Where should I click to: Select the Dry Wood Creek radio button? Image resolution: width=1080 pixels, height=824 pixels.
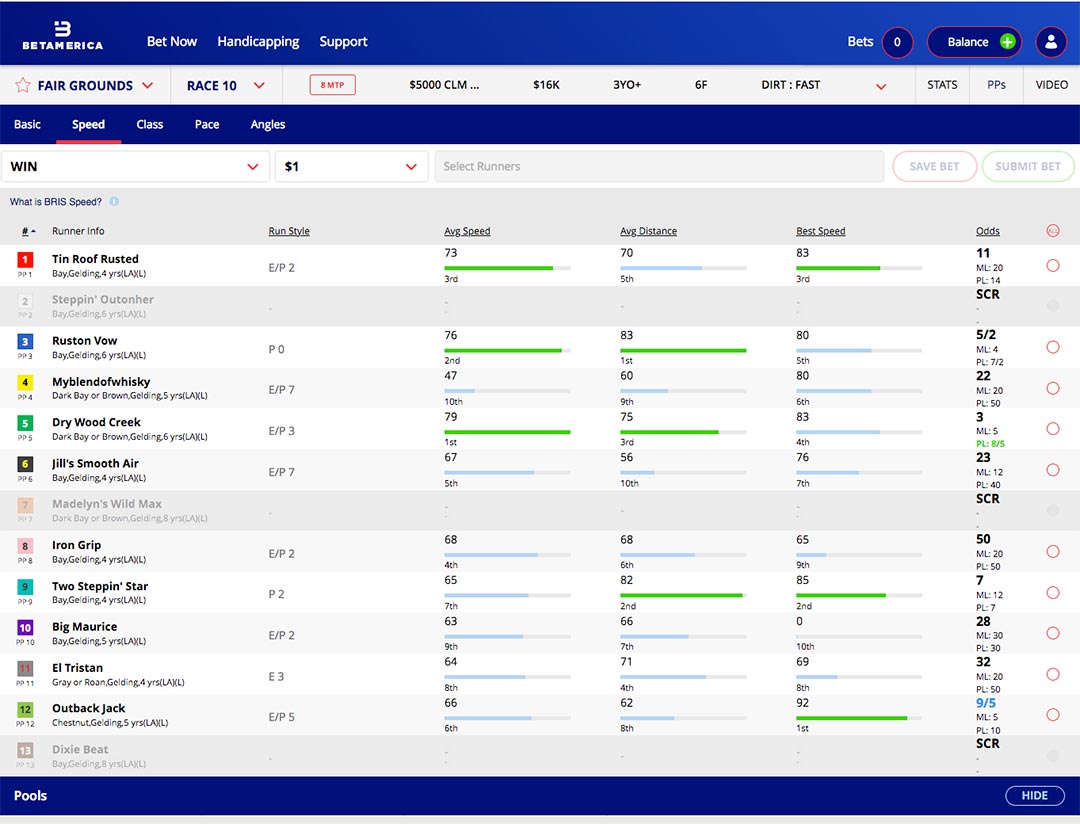pyautogui.click(x=1052, y=429)
